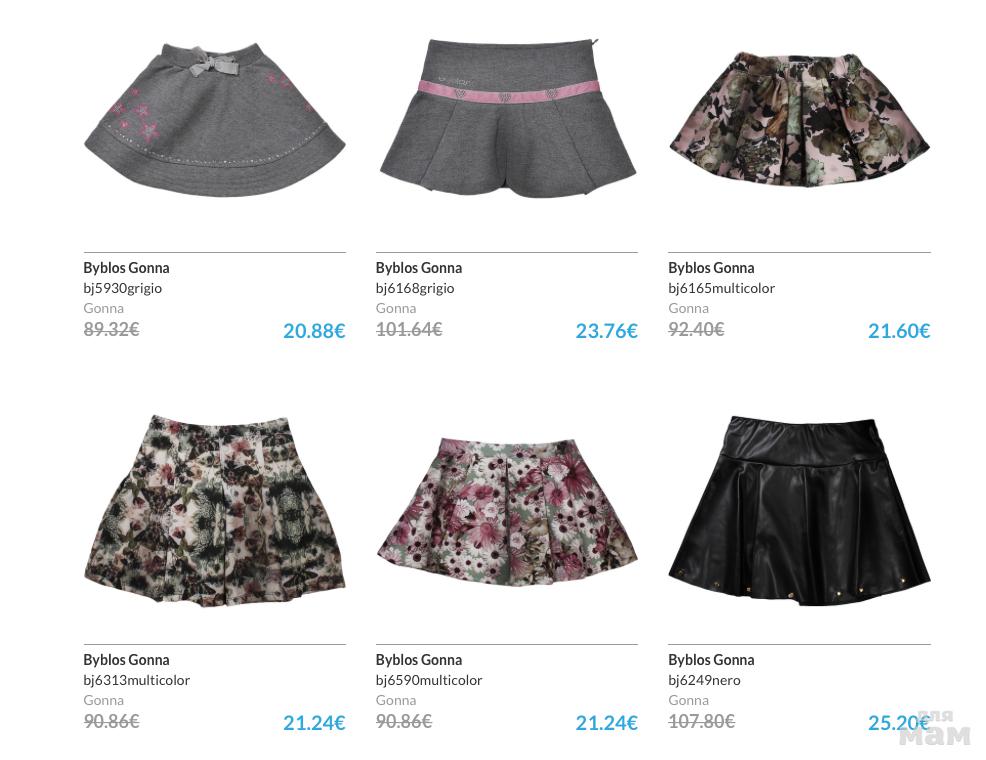Click the 23.76€ sale price
The image size is (986, 760).
[x=607, y=331]
